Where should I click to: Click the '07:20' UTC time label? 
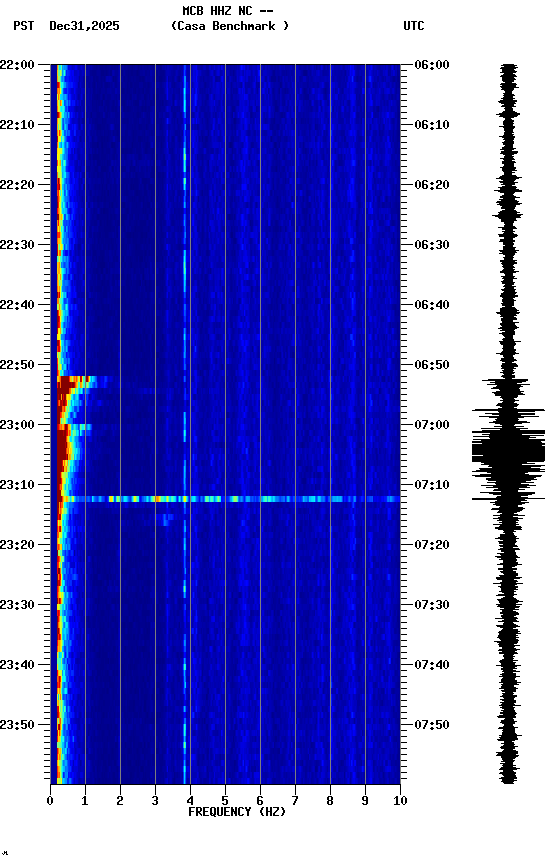432,546
